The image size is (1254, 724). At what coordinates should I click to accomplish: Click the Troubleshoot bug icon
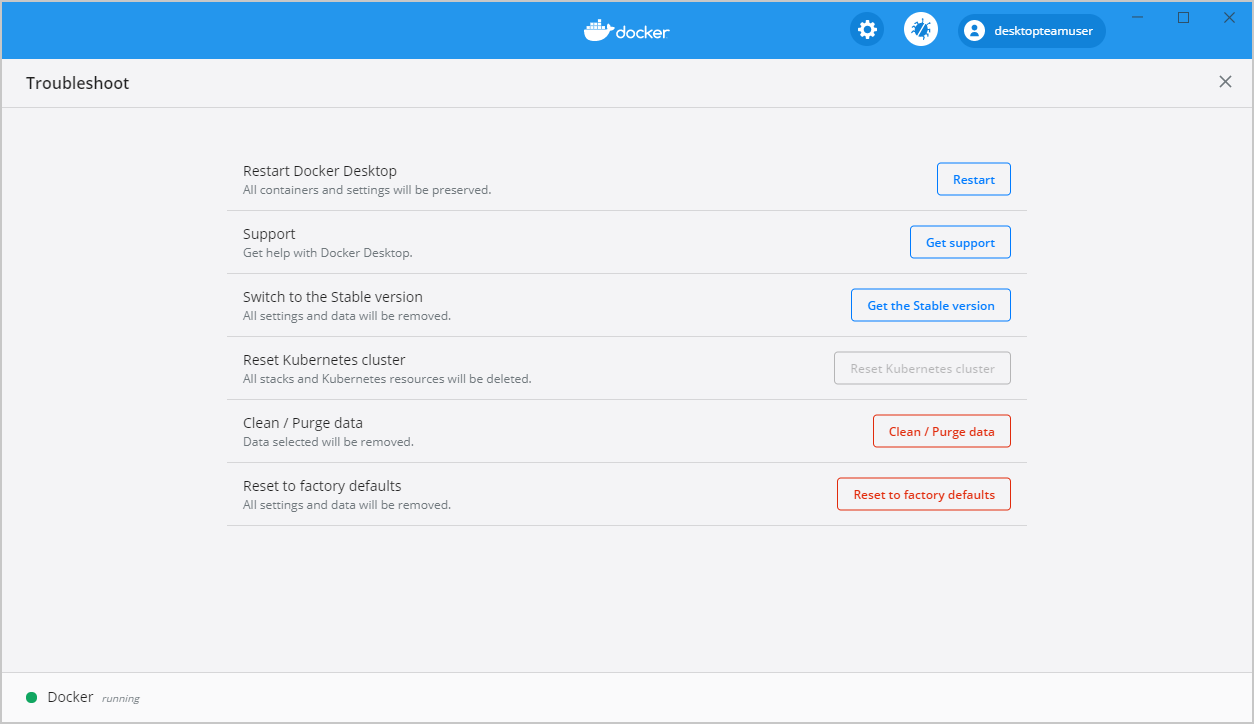tap(921, 29)
